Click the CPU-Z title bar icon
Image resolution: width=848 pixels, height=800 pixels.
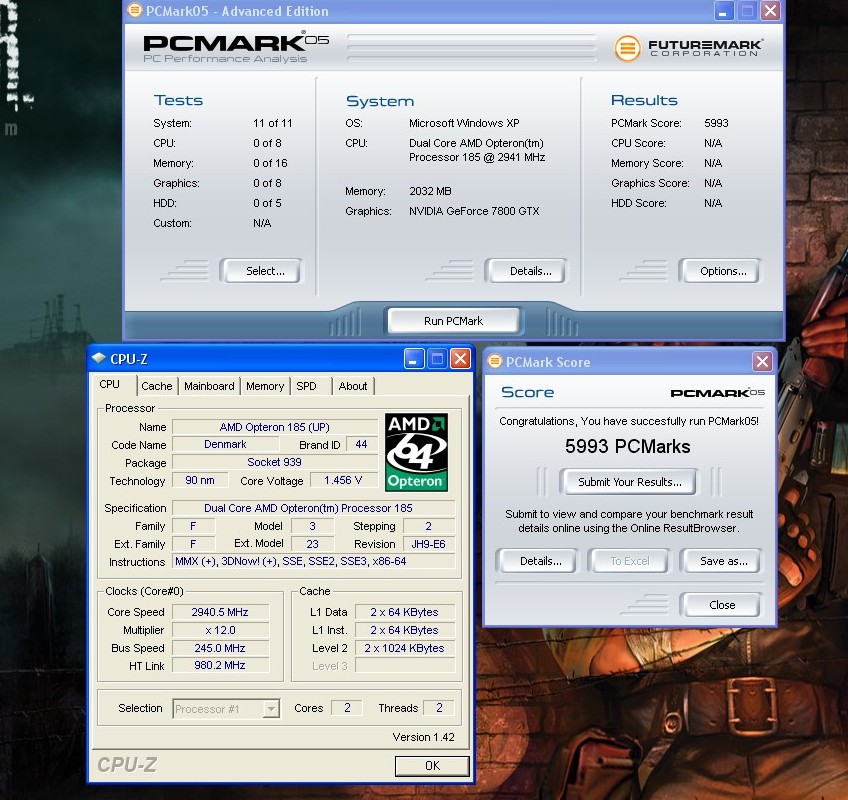[x=98, y=358]
